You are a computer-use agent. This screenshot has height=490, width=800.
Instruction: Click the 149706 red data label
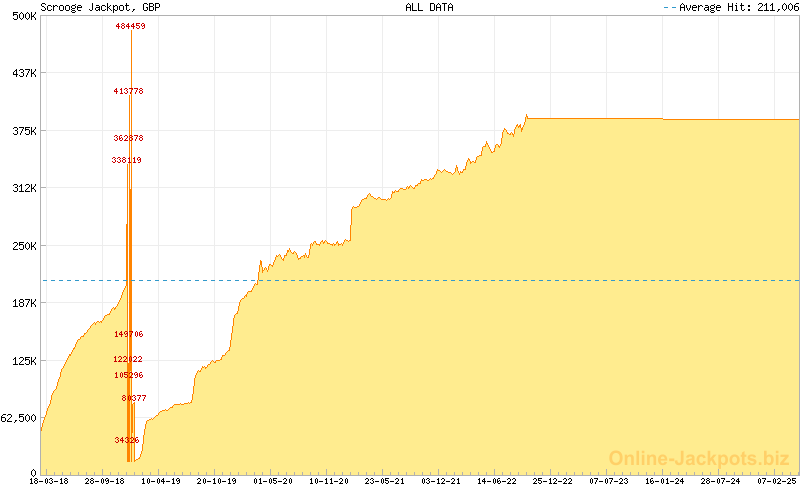pyautogui.click(x=128, y=334)
